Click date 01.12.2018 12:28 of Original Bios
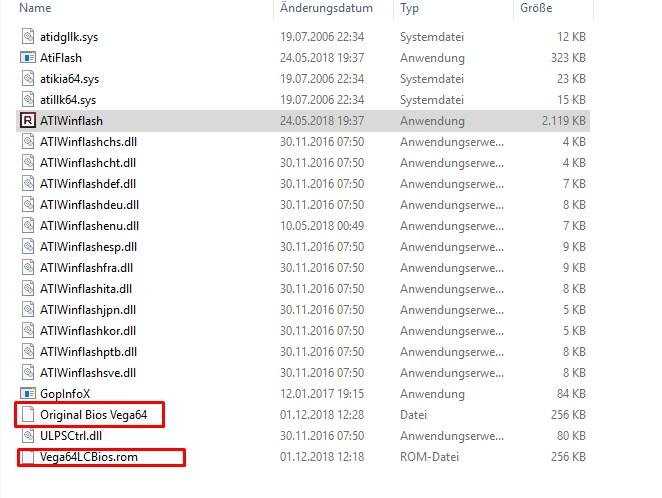 [x=322, y=415]
